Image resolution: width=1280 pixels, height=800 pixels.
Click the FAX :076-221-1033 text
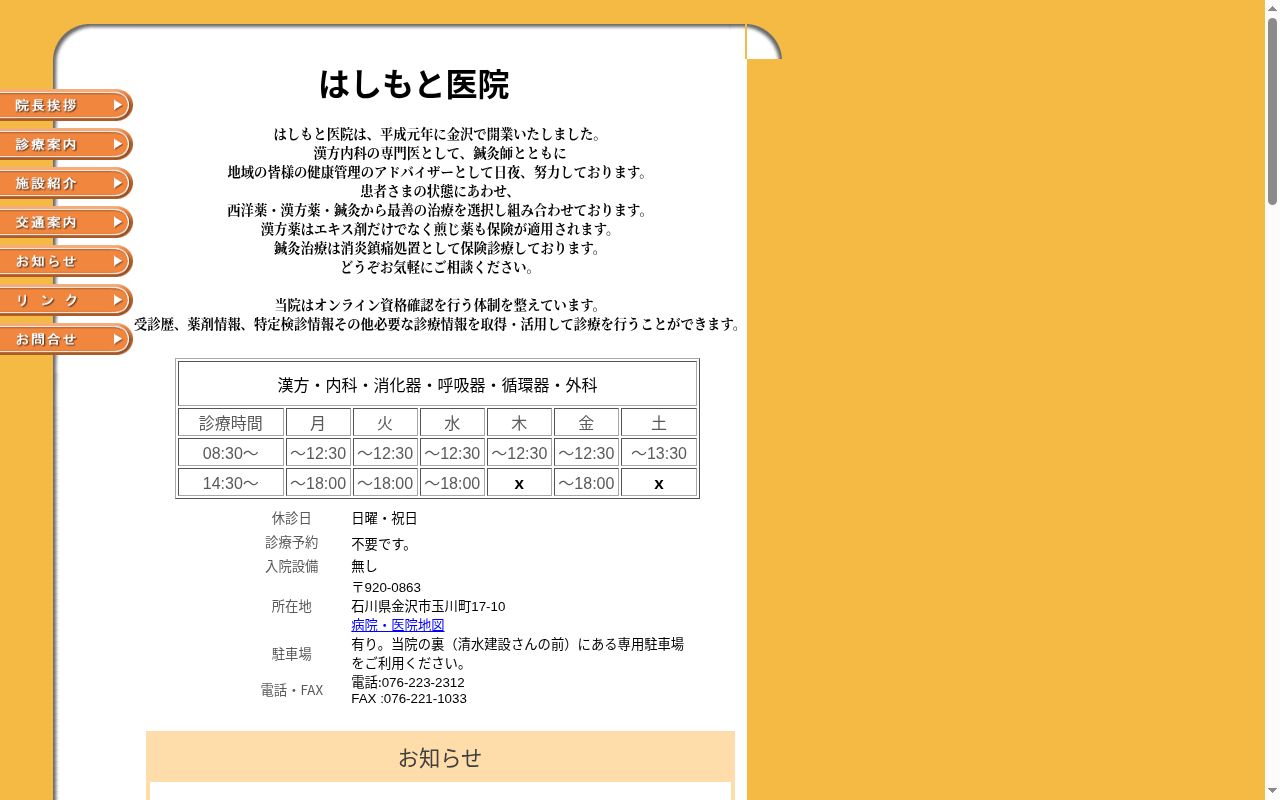[x=409, y=698]
